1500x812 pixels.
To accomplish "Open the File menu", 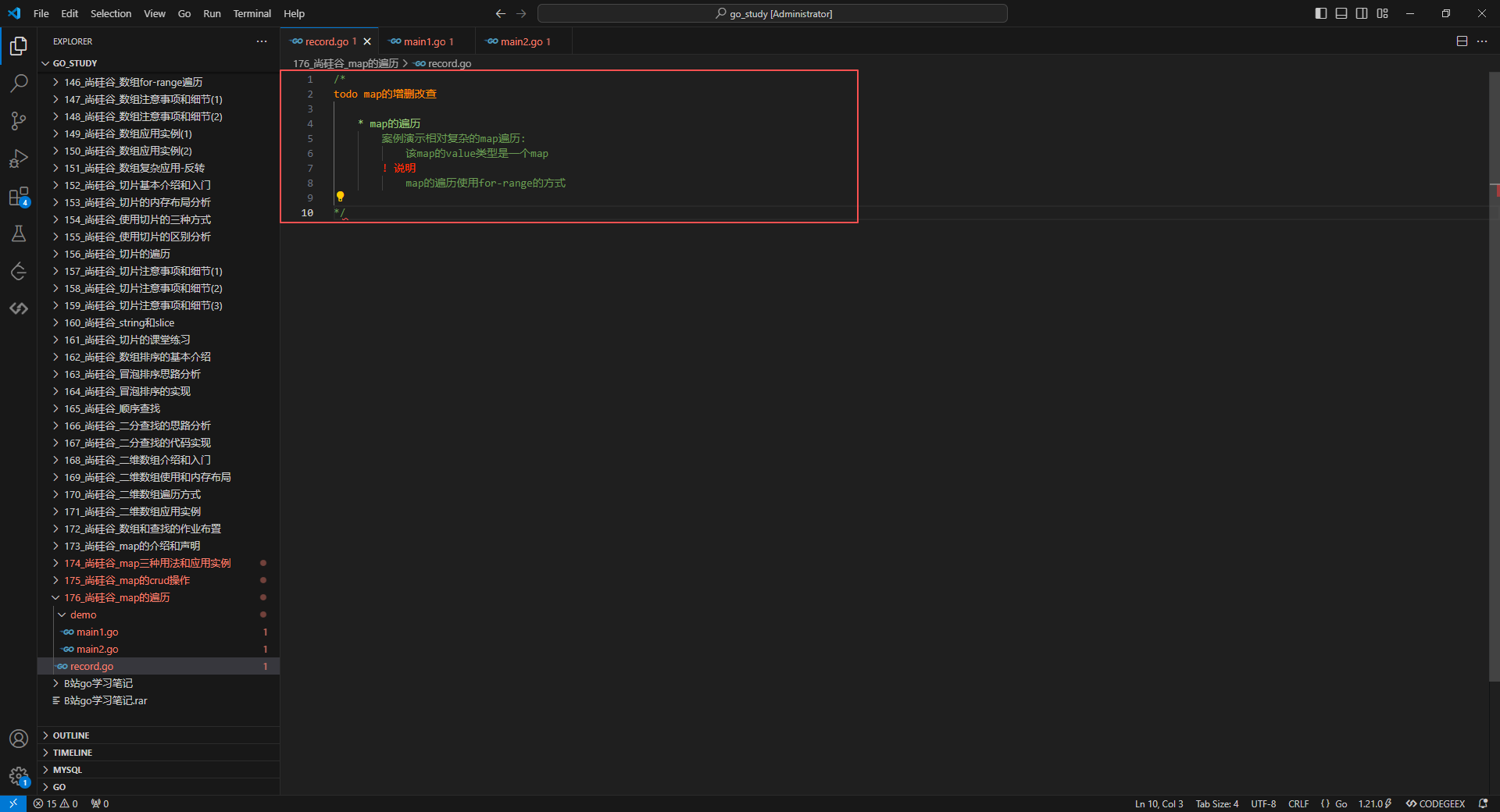I will coord(41,13).
